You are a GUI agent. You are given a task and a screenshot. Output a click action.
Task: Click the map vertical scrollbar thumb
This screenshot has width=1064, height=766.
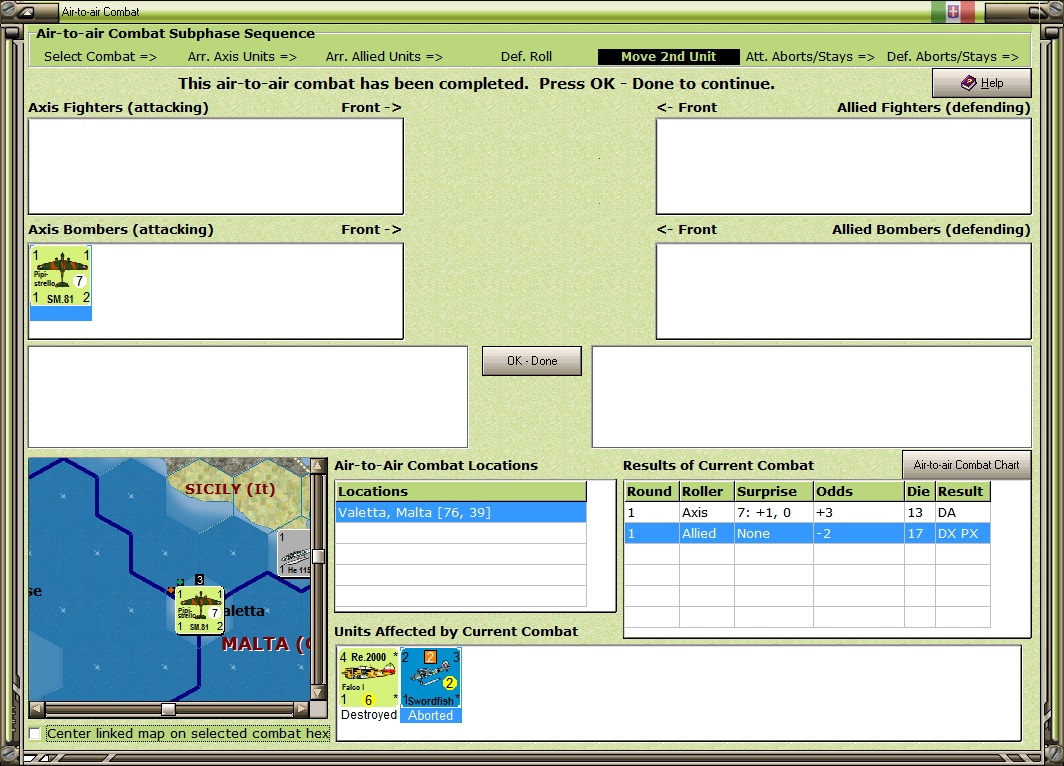[317, 556]
